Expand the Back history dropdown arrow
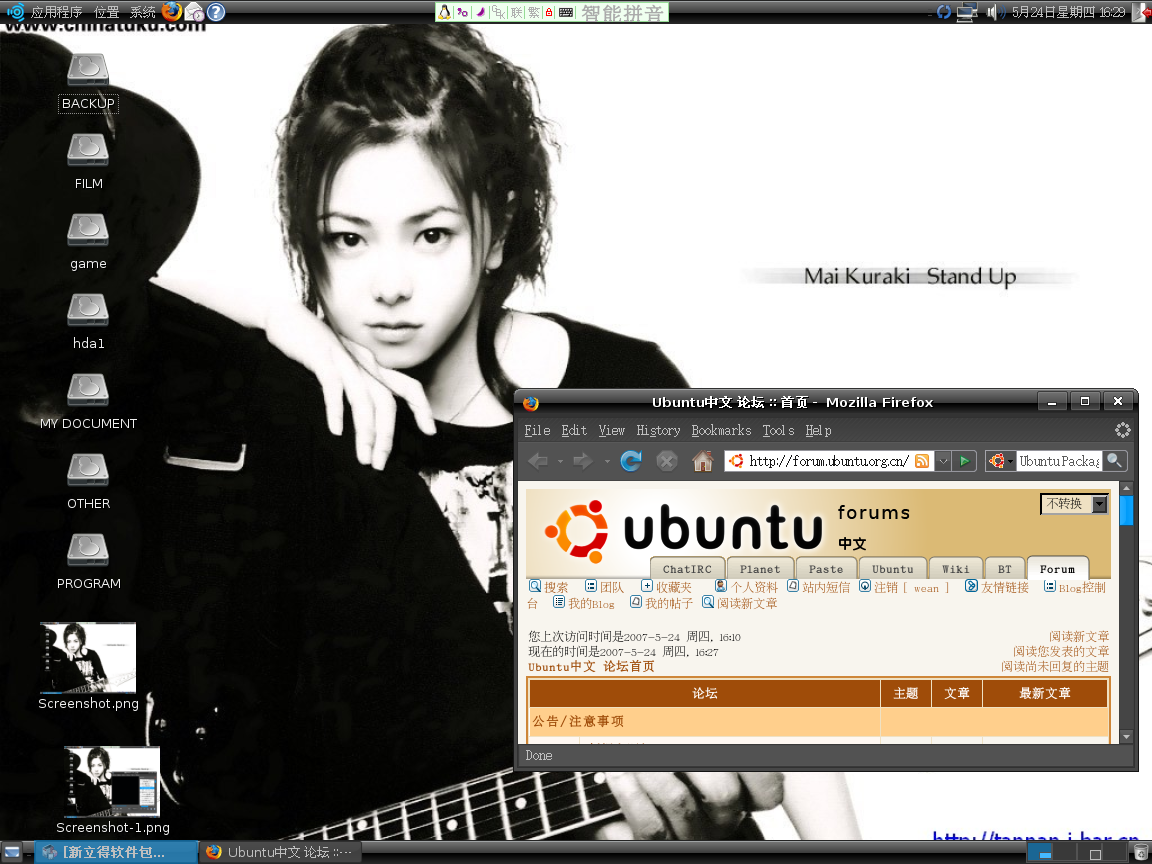 (560, 461)
